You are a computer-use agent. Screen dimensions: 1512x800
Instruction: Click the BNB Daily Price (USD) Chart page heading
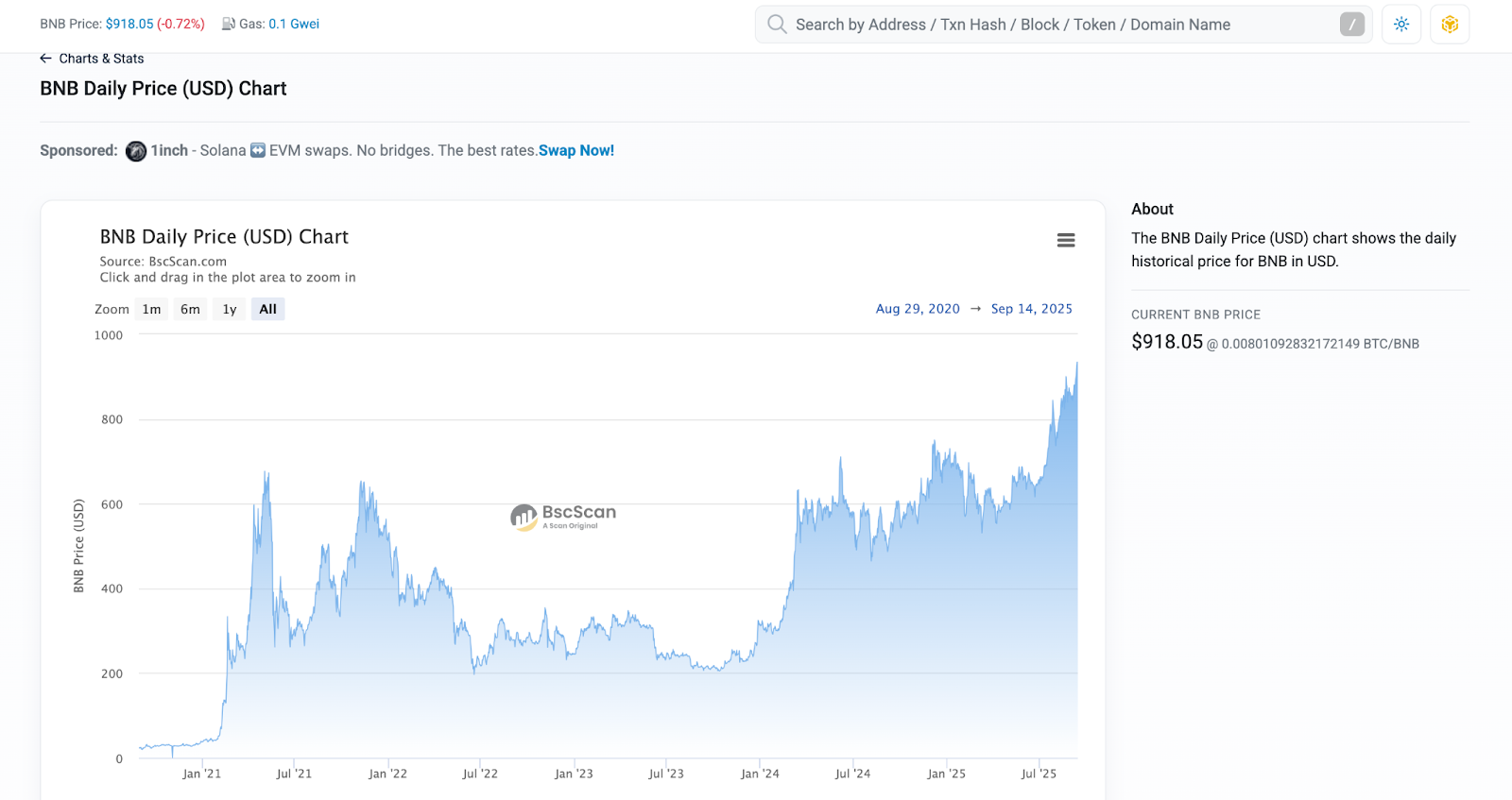tap(163, 89)
